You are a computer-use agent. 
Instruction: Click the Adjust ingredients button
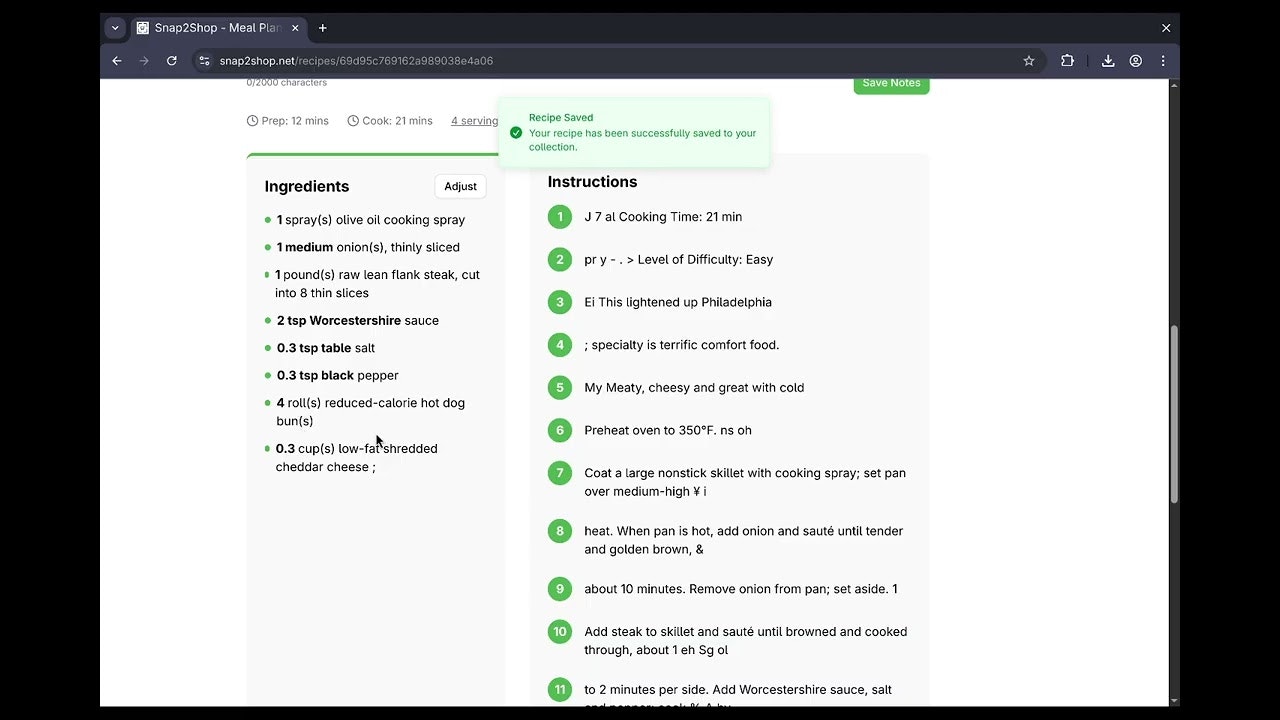tap(460, 186)
